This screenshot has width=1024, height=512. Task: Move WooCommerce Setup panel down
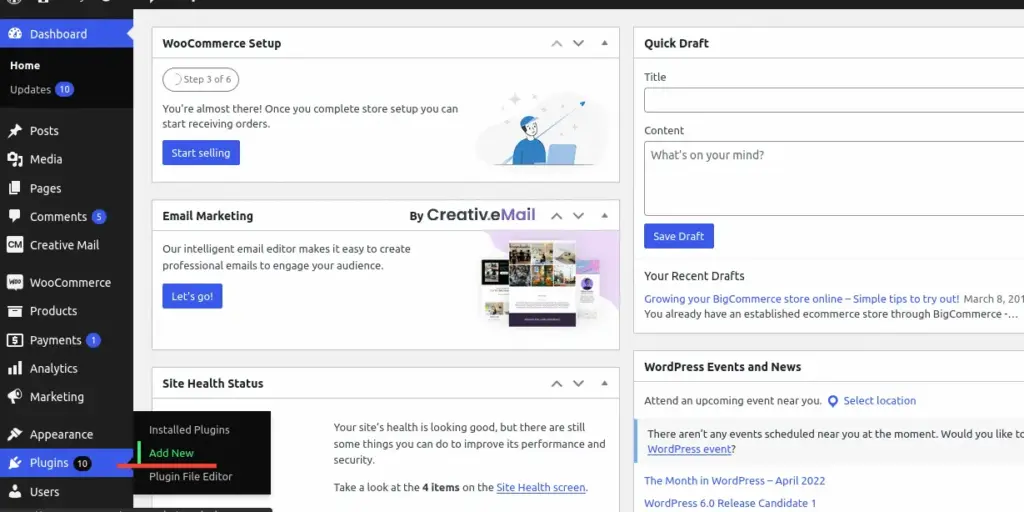point(578,43)
